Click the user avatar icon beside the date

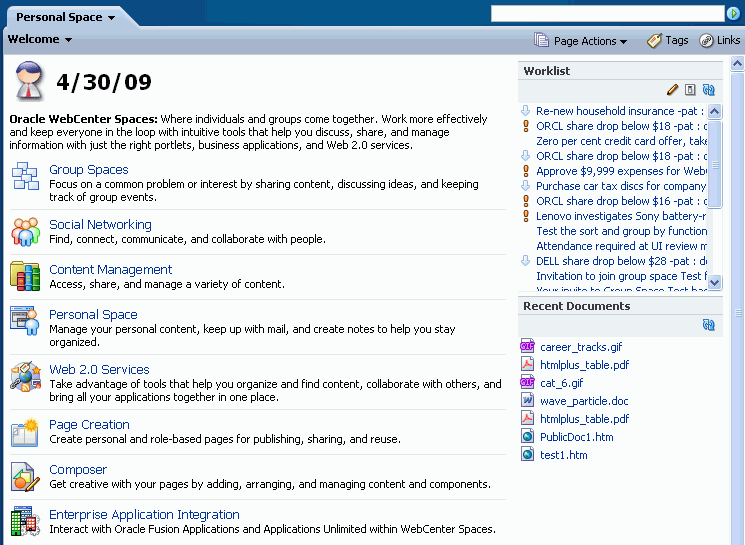(29, 81)
